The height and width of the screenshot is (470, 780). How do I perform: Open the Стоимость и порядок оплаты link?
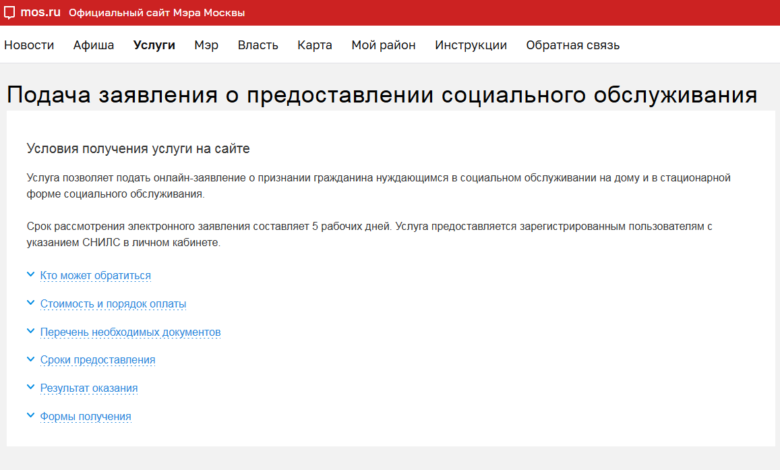click(x=113, y=304)
